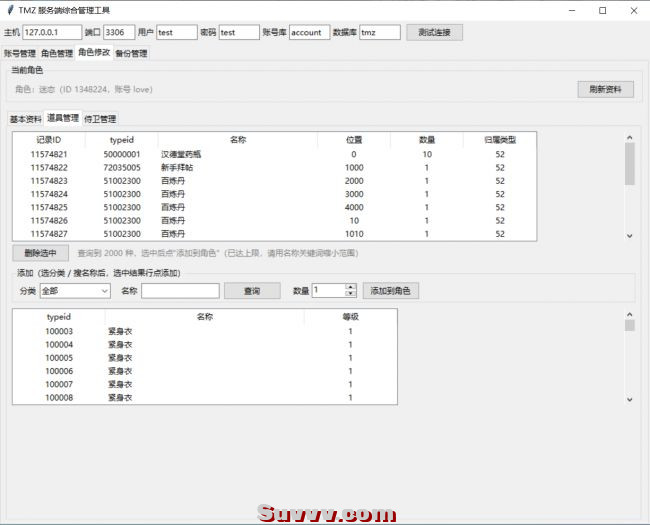Switch to the 账号管理 tab
This screenshot has height=525, width=650.
point(20,53)
